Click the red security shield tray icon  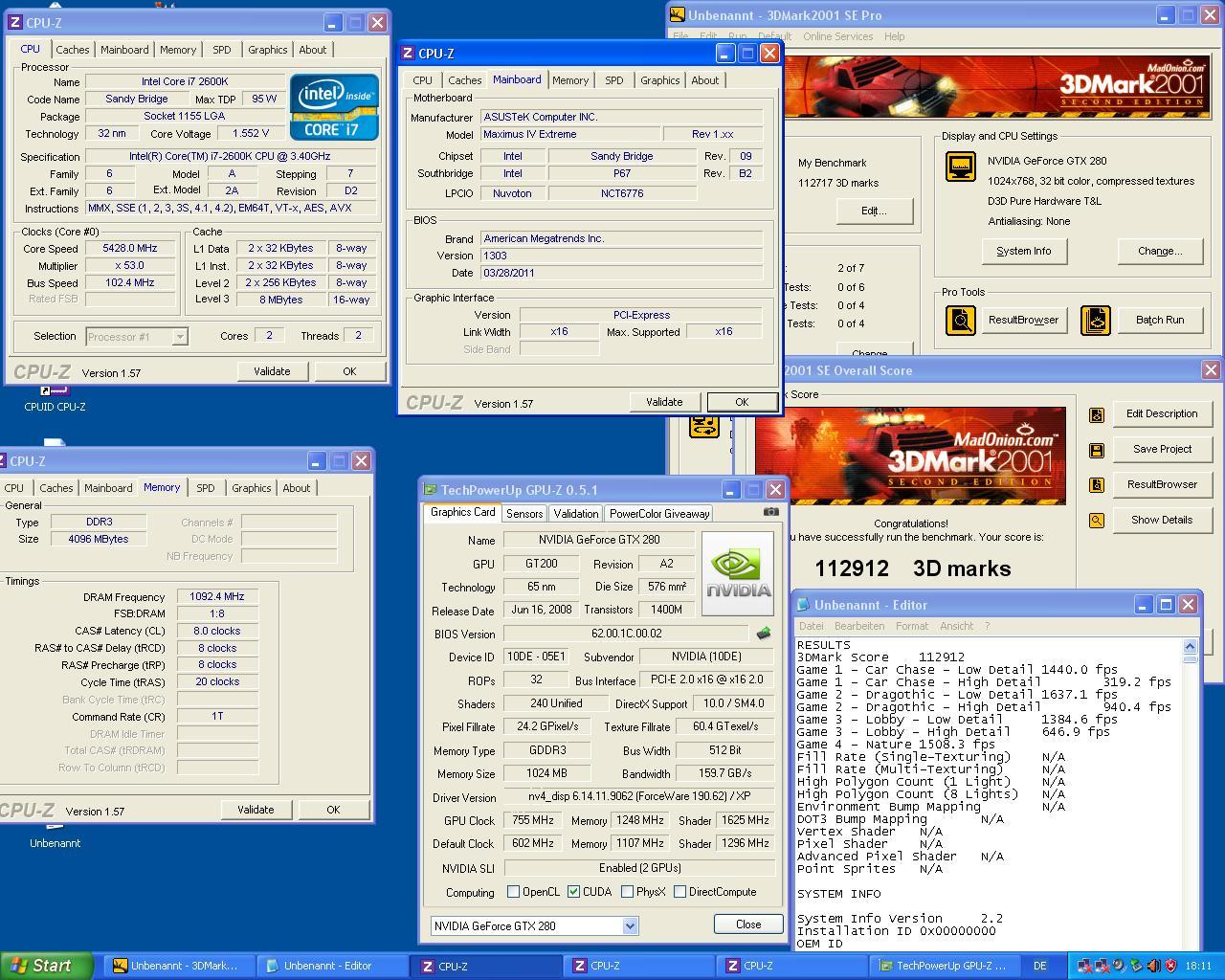[x=1170, y=966]
